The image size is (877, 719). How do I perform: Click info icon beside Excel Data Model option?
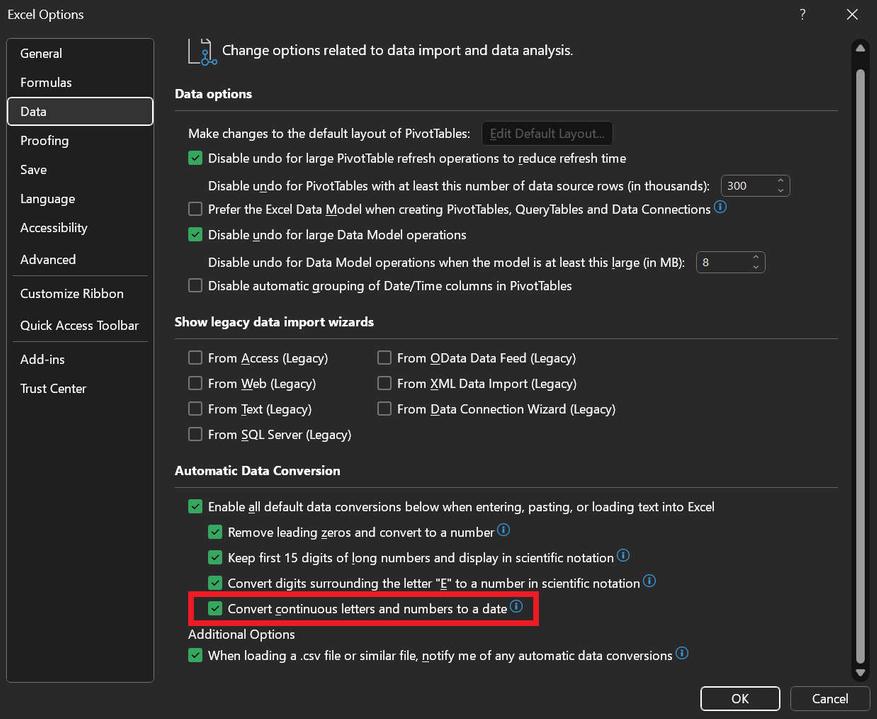(x=720, y=209)
